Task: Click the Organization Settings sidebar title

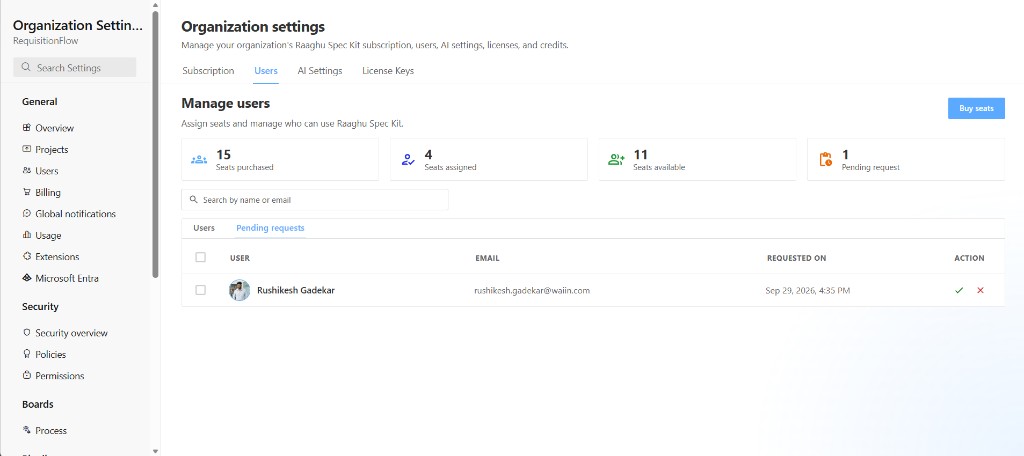Action: (x=77, y=25)
